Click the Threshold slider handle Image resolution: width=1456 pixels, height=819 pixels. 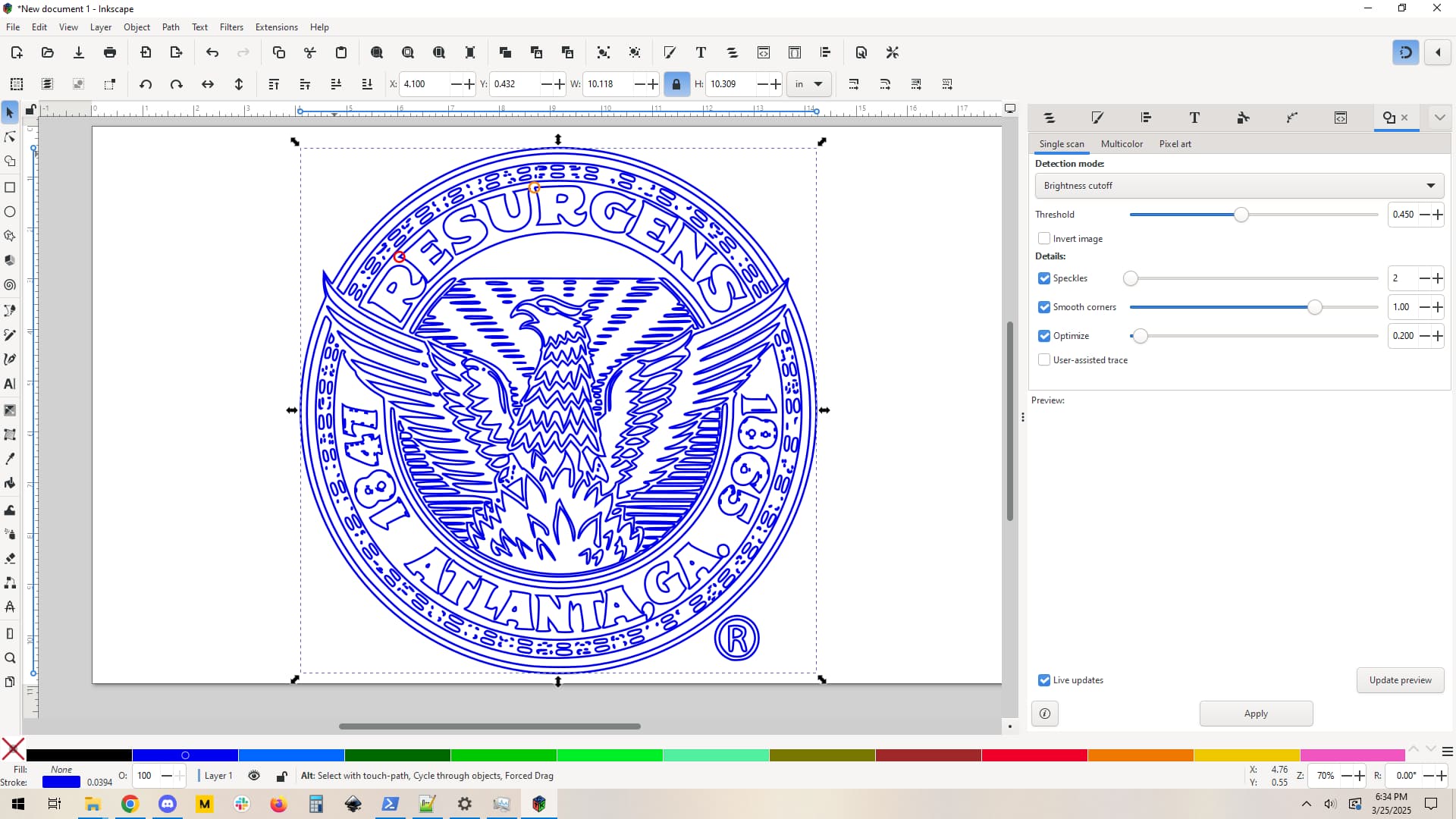tap(1241, 215)
